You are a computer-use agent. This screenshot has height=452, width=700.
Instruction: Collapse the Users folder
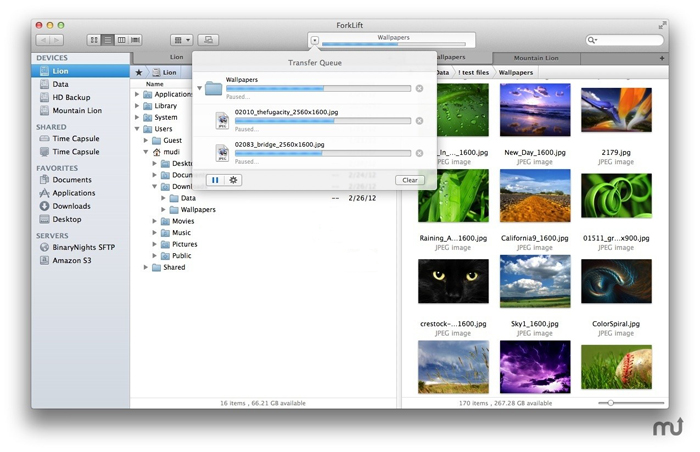pyautogui.click(x=137, y=129)
